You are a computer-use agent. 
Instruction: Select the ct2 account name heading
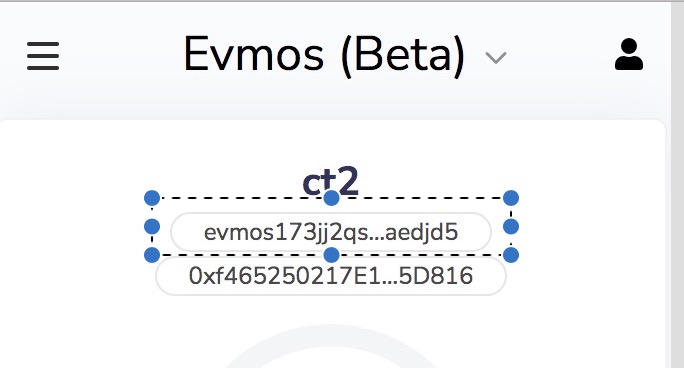coord(331,181)
